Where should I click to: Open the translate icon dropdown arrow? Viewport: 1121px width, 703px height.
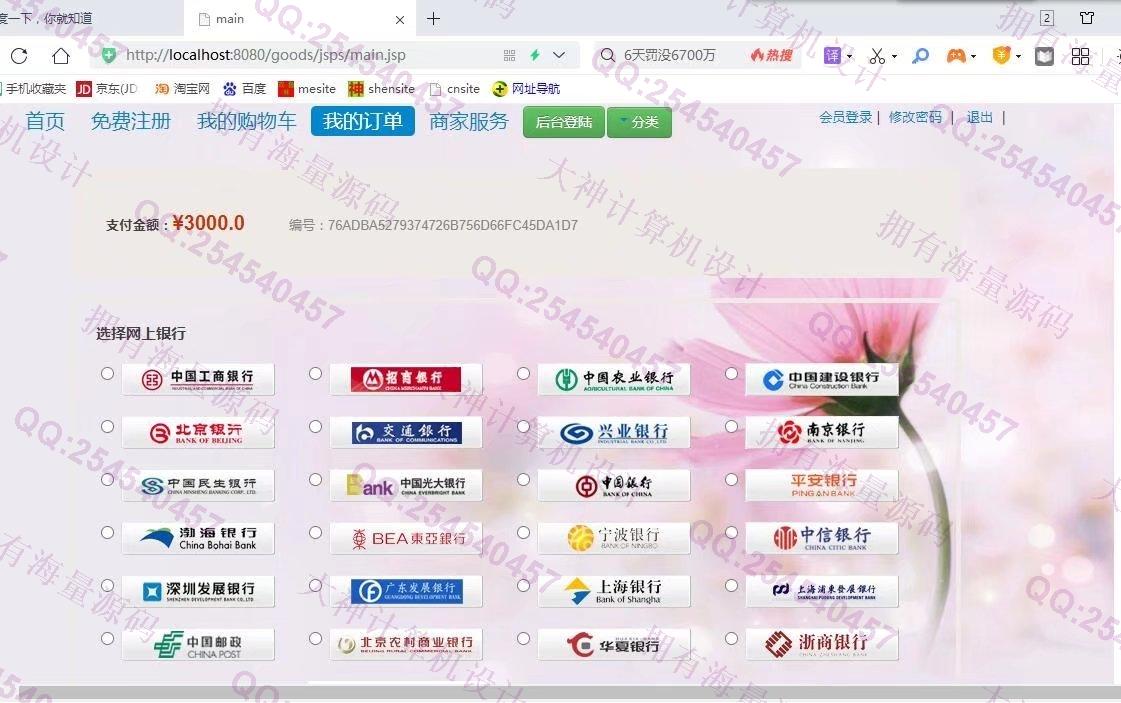coord(849,56)
